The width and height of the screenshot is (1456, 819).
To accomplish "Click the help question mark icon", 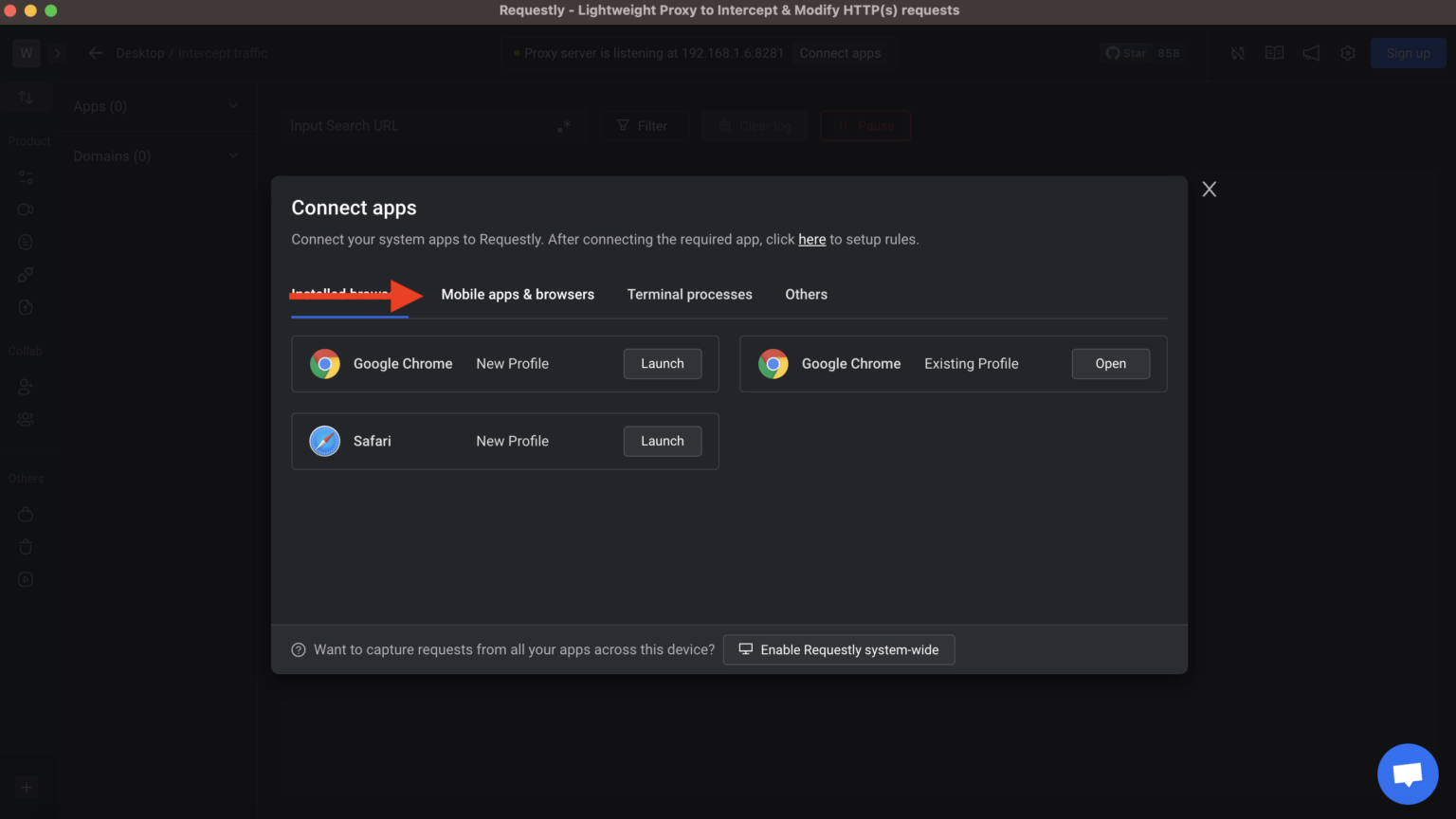I will (299, 650).
